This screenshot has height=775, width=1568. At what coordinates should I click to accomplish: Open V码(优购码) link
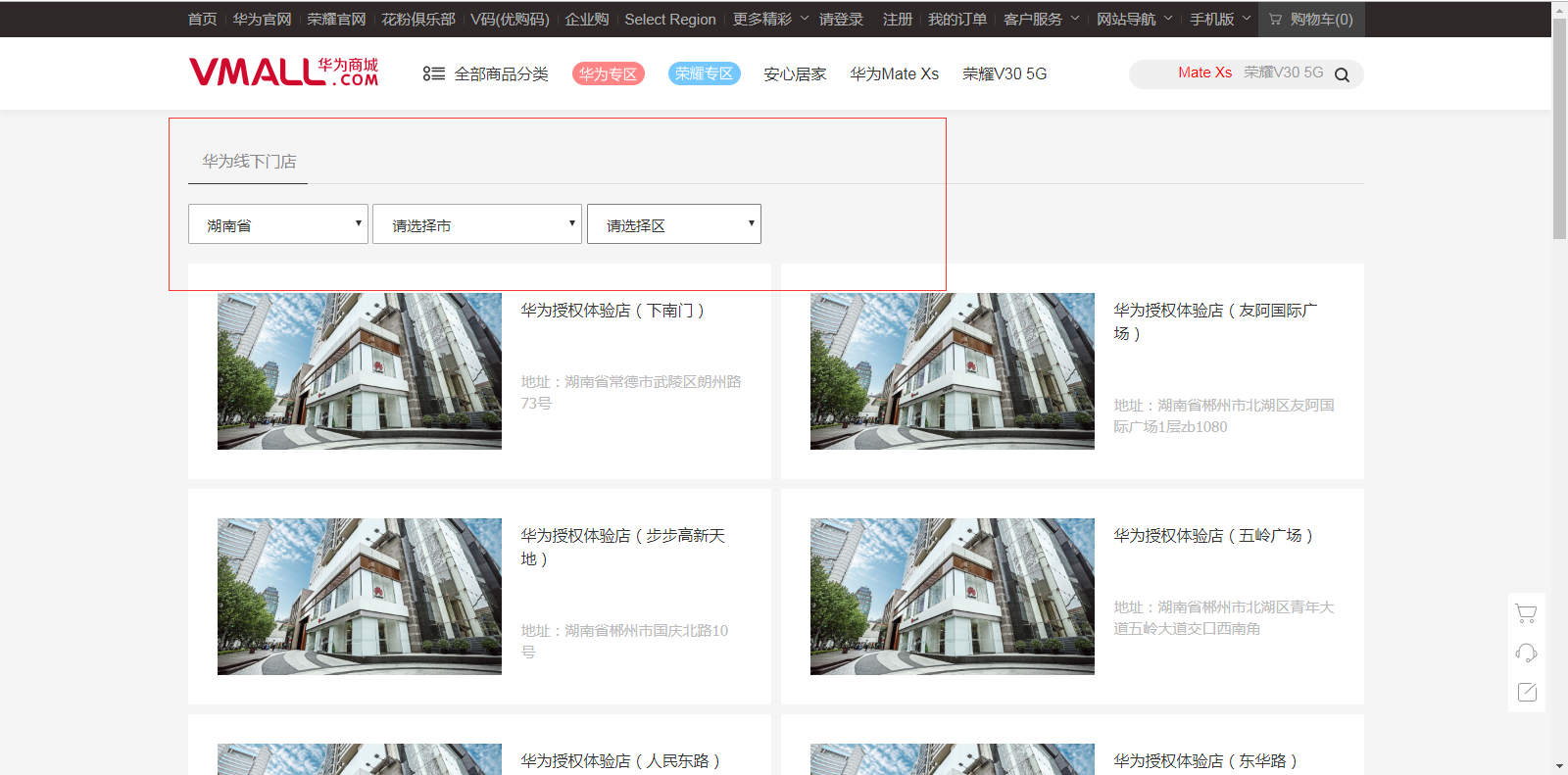coord(510,19)
